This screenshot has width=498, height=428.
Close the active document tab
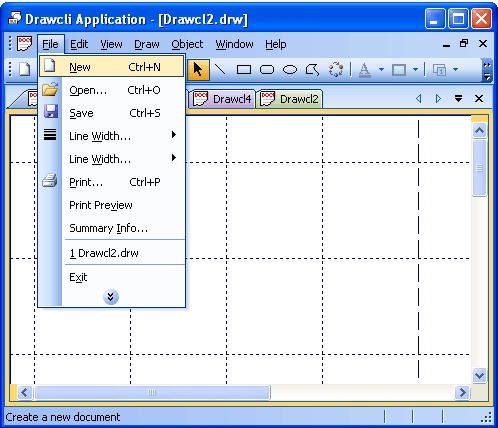pyautogui.click(x=479, y=98)
